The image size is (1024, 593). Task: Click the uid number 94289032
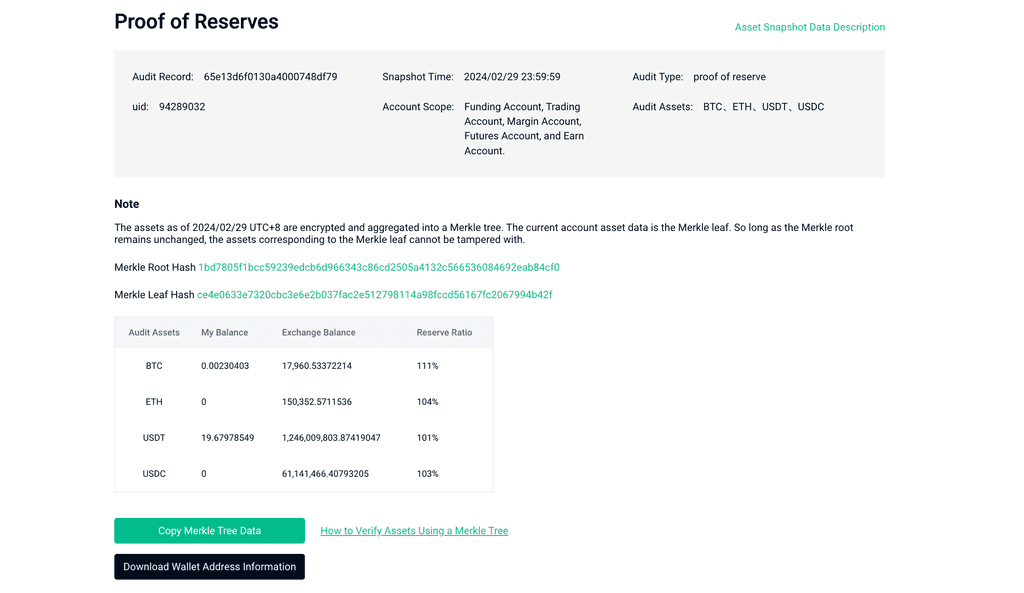coord(182,106)
